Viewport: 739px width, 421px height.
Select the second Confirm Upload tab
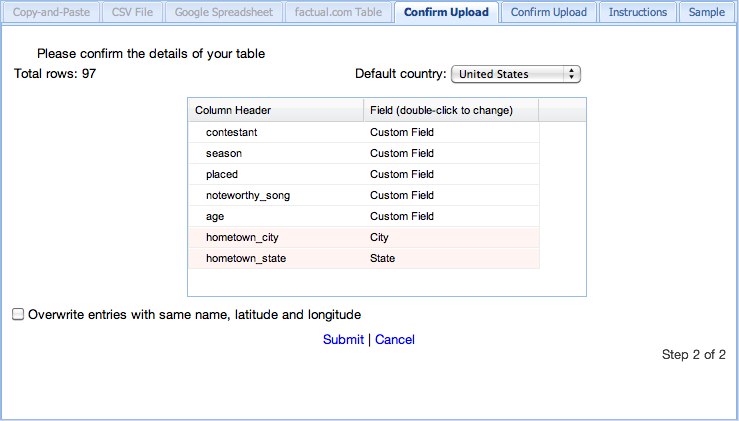549,12
